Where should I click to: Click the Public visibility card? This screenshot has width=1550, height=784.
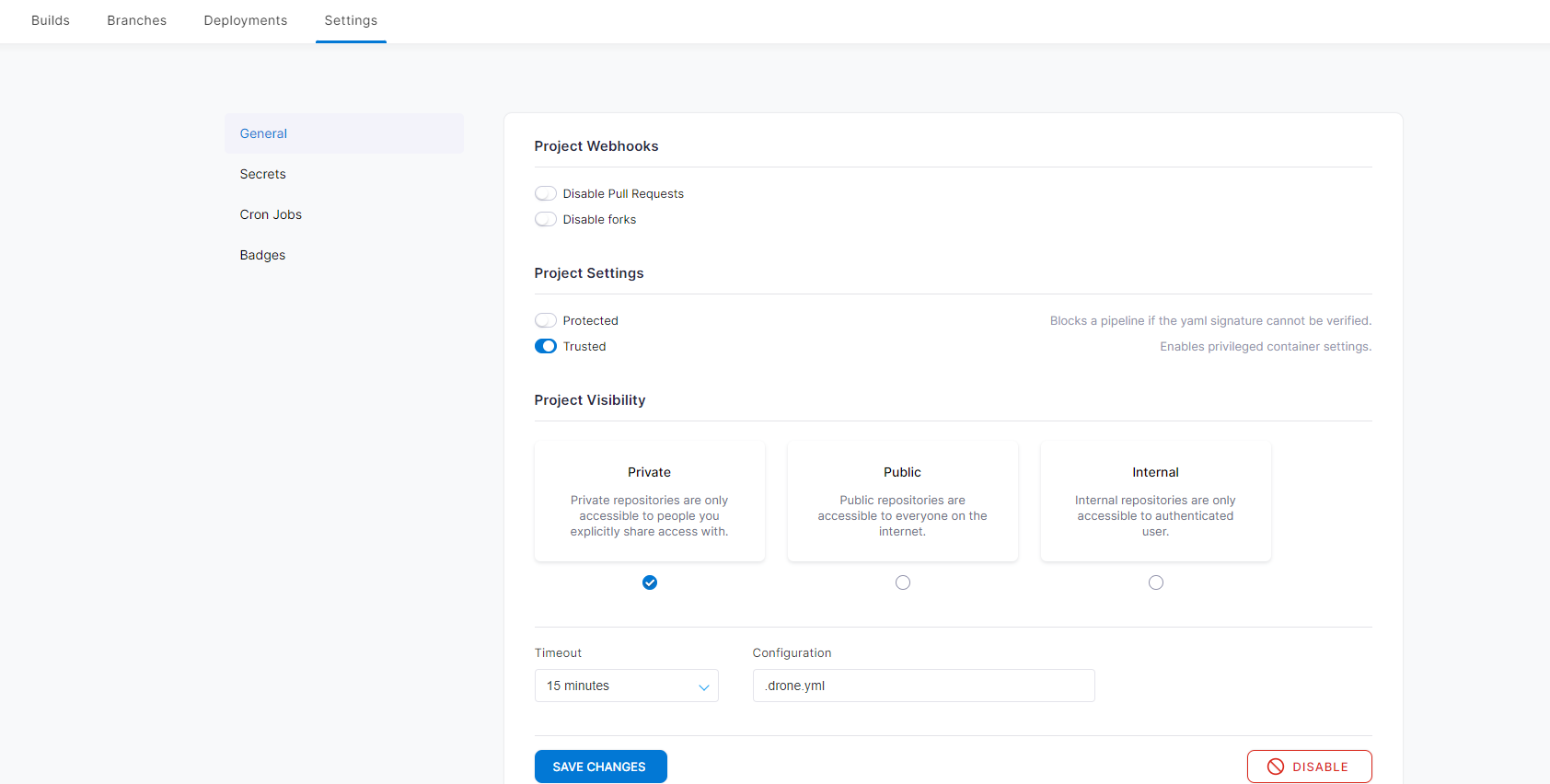tap(903, 502)
